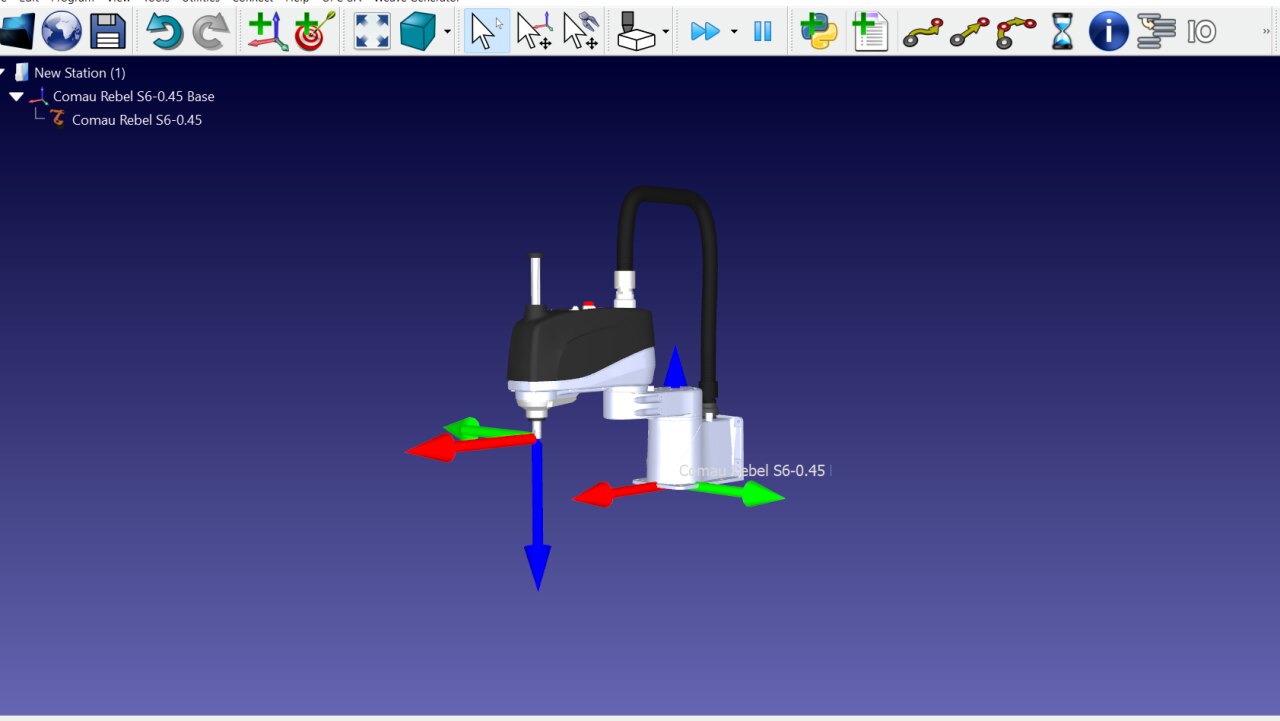Add a joint move instruction
This screenshot has height=721, width=1280.
pos(921,31)
